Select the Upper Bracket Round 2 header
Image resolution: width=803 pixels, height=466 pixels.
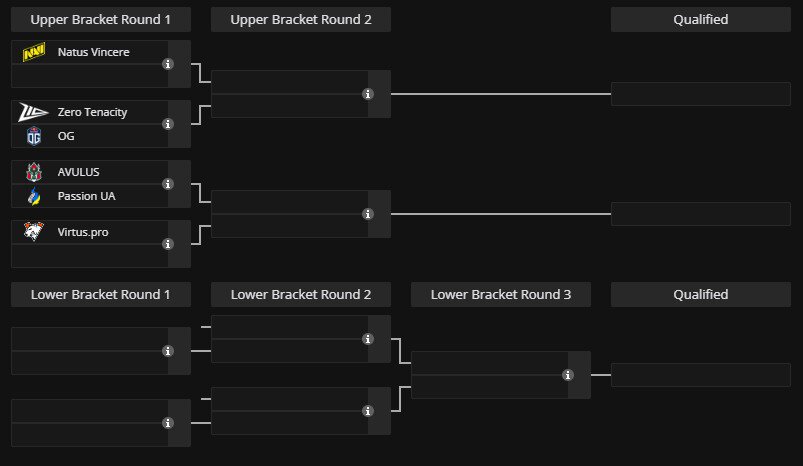tap(300, 20)
